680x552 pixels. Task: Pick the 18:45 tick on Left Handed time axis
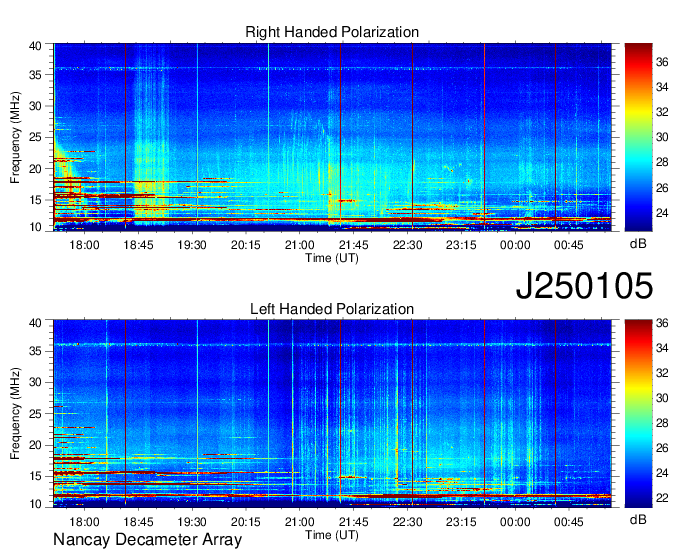point(138,522)
